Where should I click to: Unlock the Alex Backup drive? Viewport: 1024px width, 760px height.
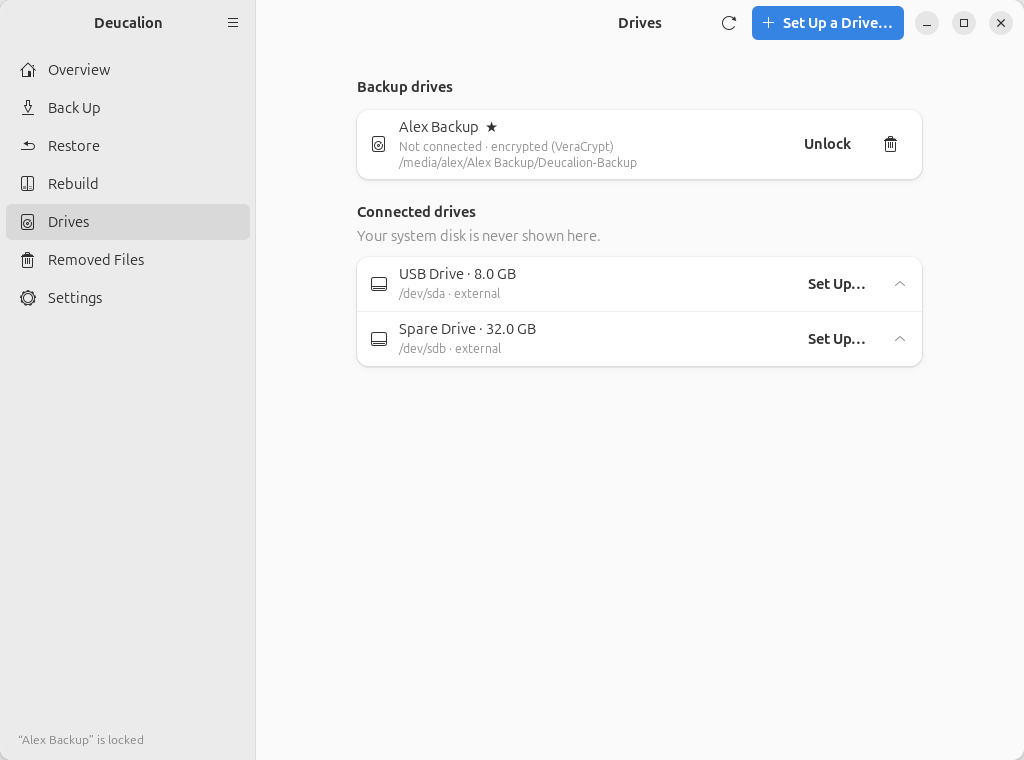(827, 144)
